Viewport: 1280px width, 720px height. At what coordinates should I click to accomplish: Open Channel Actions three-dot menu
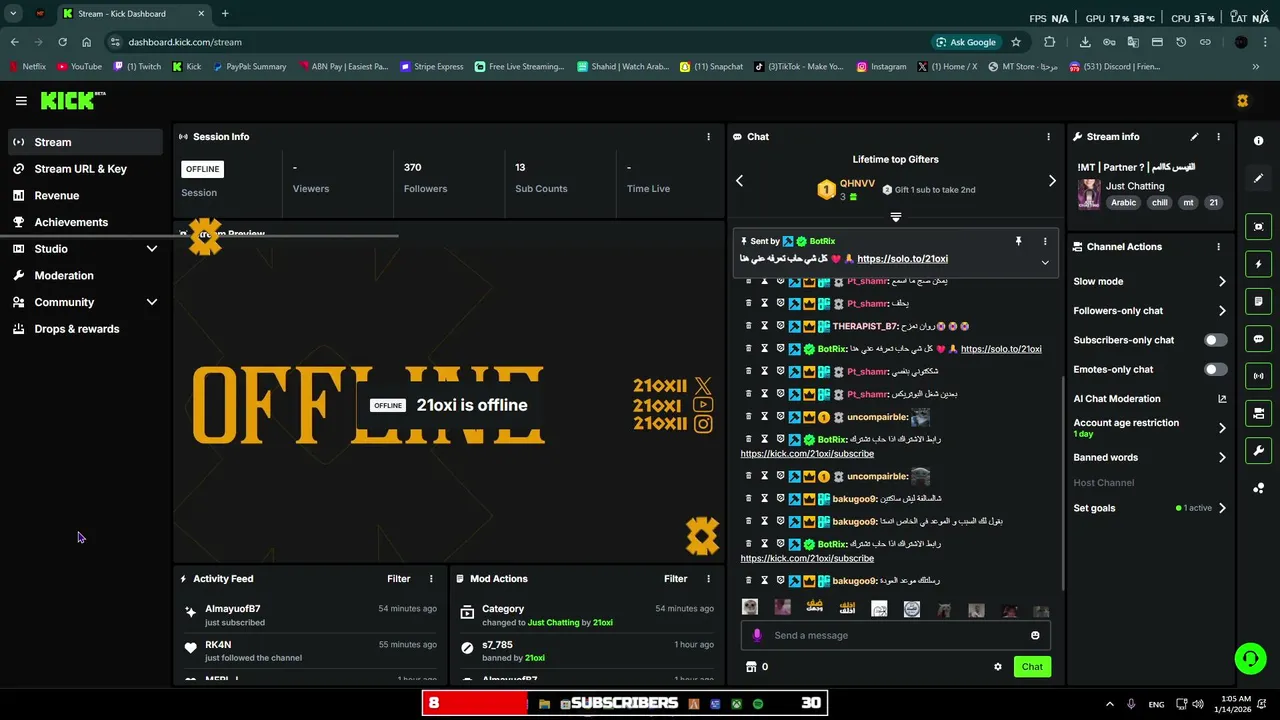pos(1218,247)
